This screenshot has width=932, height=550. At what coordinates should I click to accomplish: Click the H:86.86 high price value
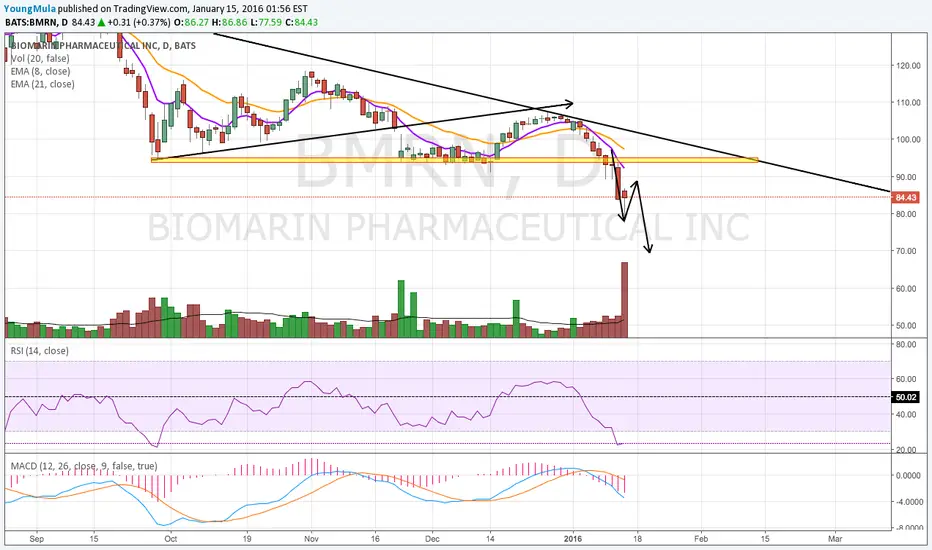[x=229, y=22]
